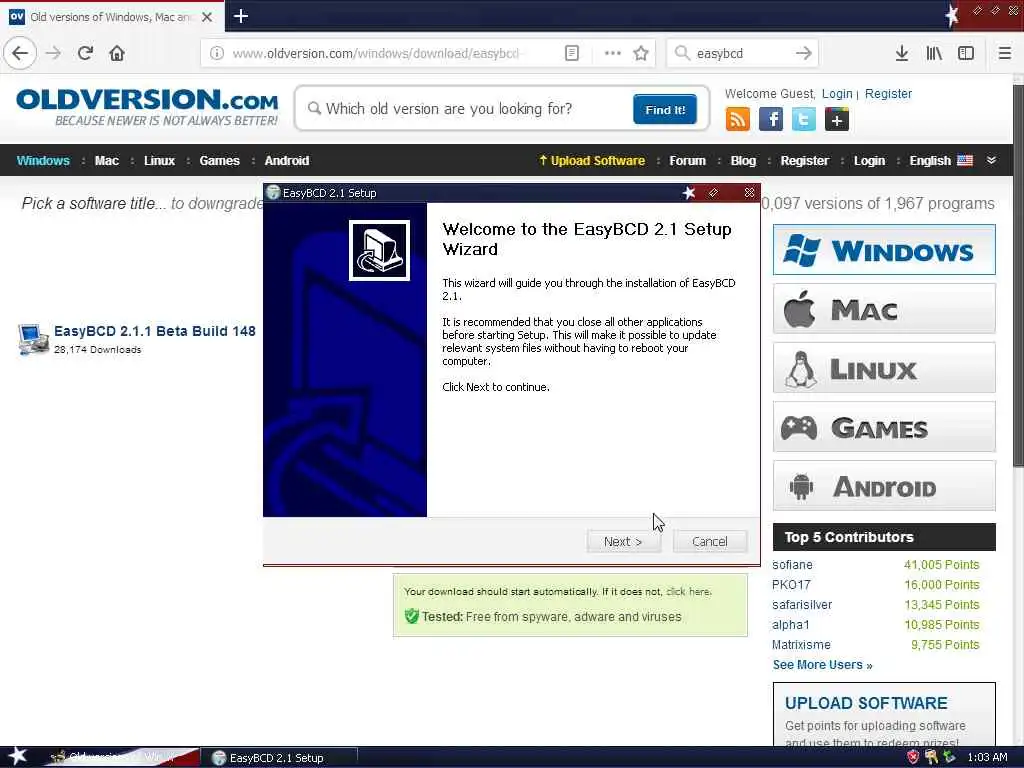Open contributor safarisilver's profile
Screen dimensions: 1024x768
point(802,605)
